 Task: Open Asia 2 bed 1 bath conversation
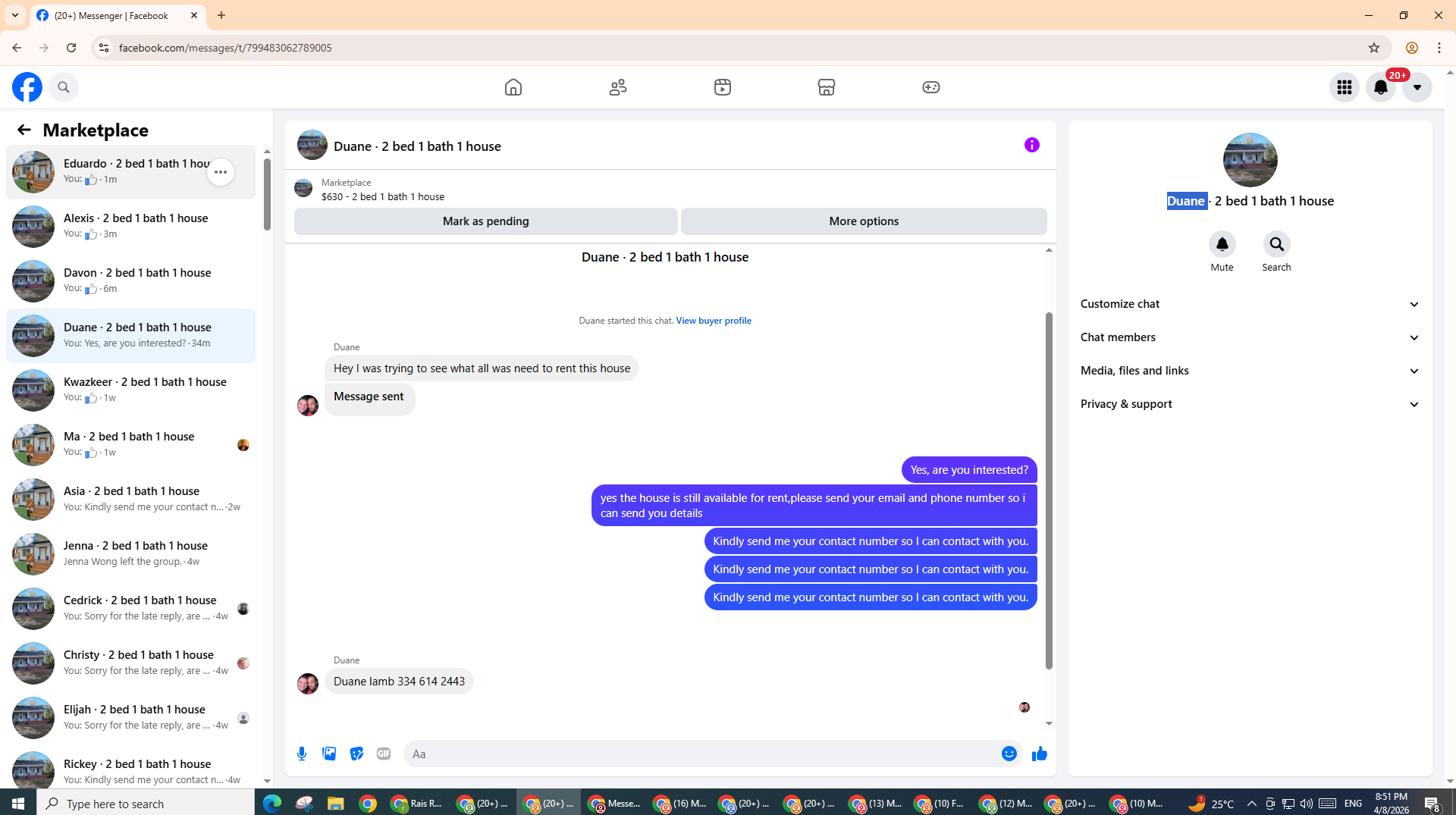131,499
